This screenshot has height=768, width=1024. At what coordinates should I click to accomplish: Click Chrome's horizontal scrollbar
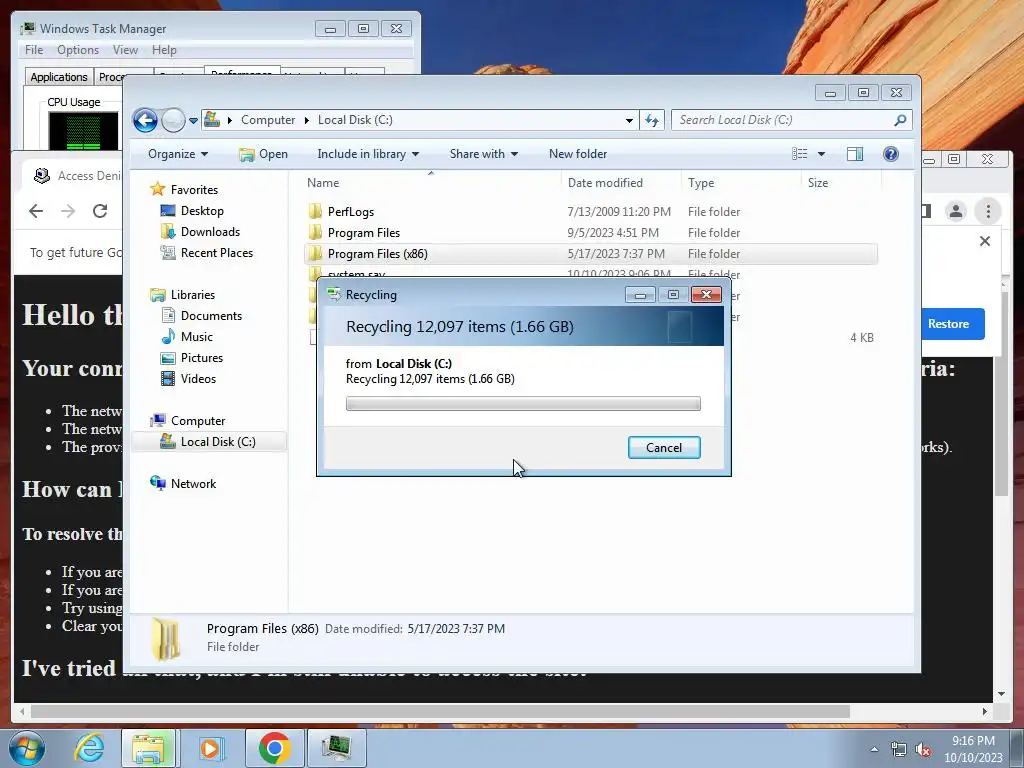pyautogui.click(x=440, y=711)
